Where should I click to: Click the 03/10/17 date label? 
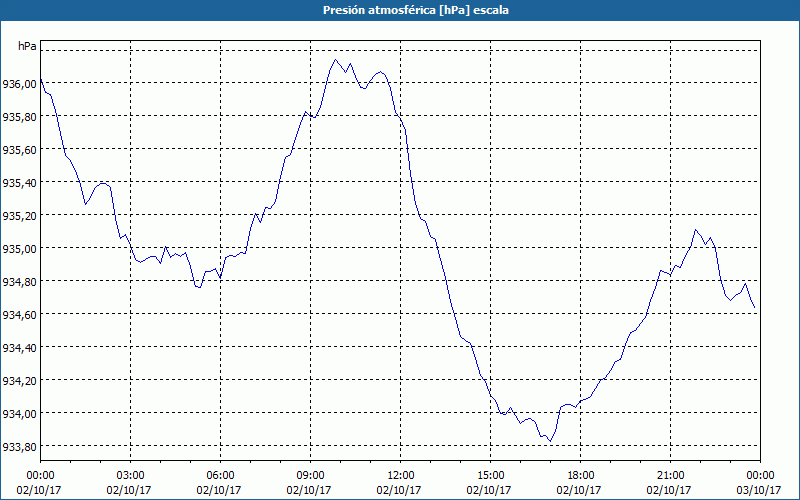(x=760, y=490)
